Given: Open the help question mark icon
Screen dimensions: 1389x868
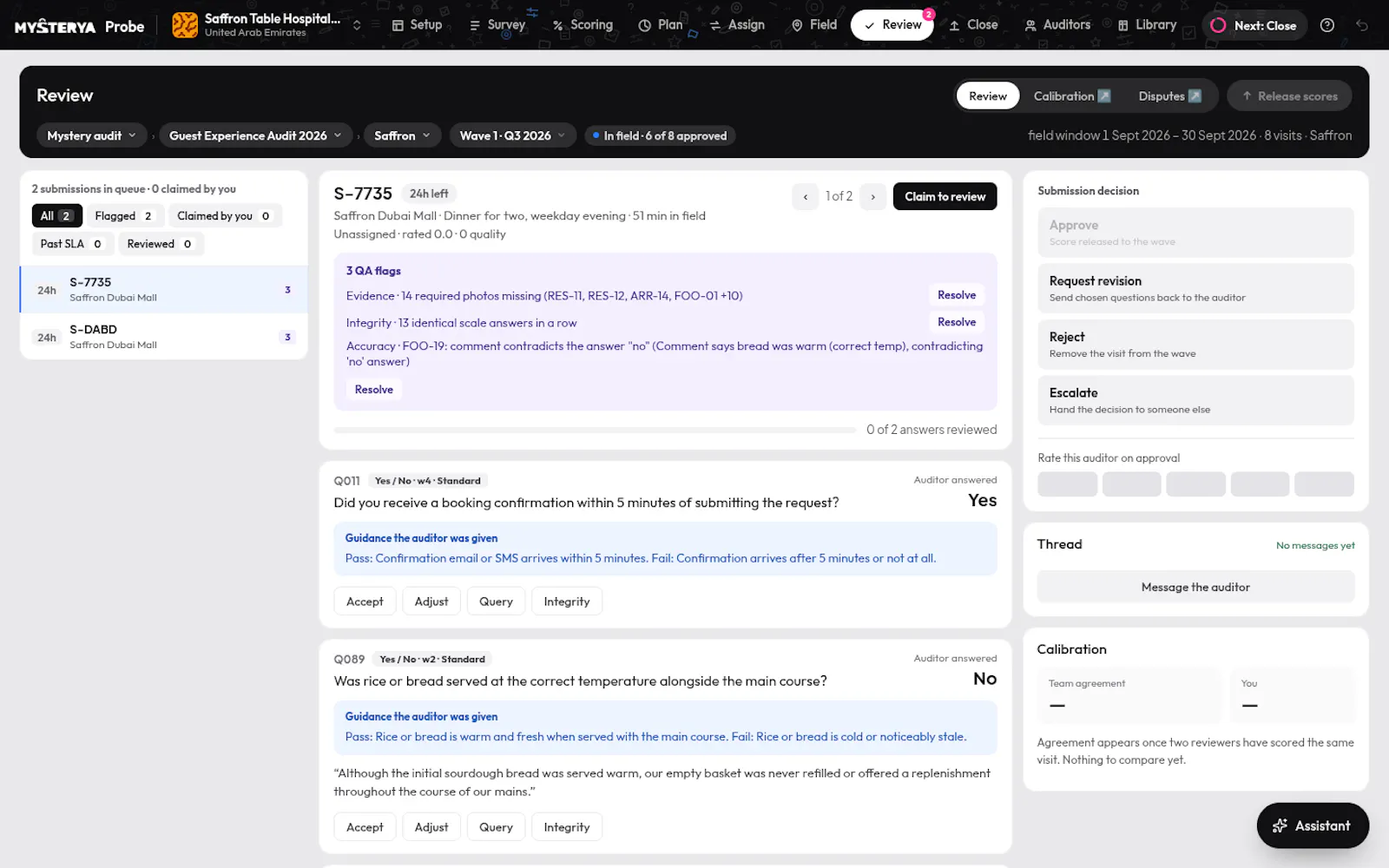Looking at the screenshot, I should pos(1326,25).
